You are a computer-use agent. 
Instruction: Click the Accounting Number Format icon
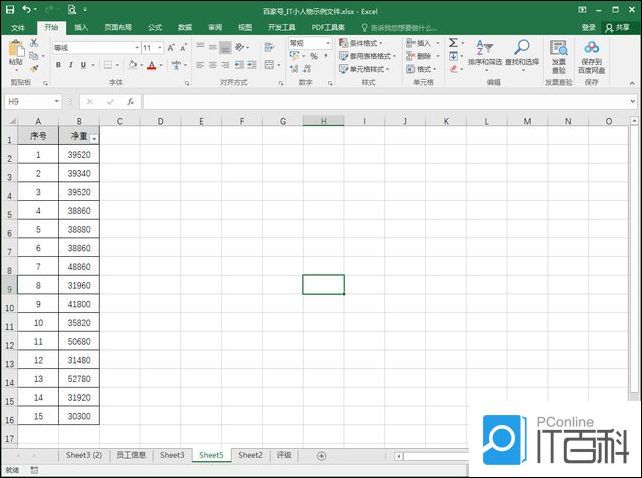(x=294, y=55)
